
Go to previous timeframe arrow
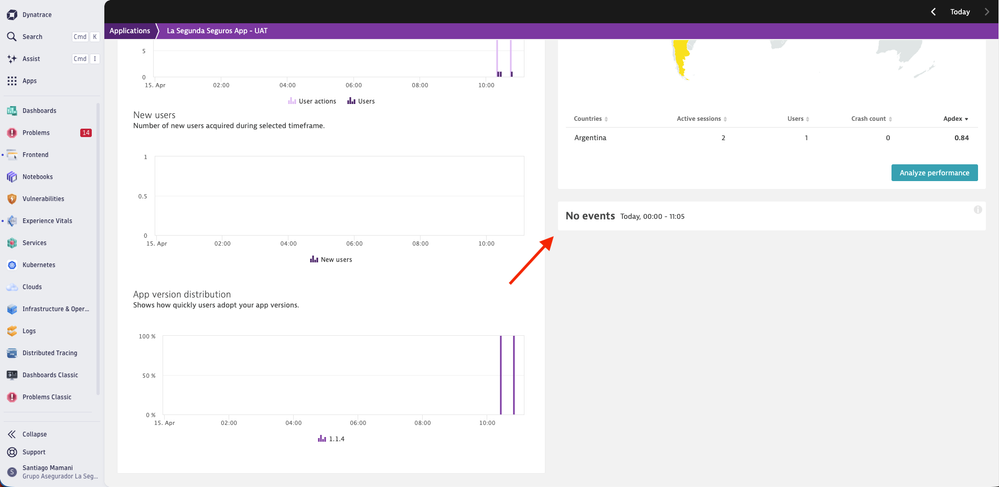(x=933, y=11)
